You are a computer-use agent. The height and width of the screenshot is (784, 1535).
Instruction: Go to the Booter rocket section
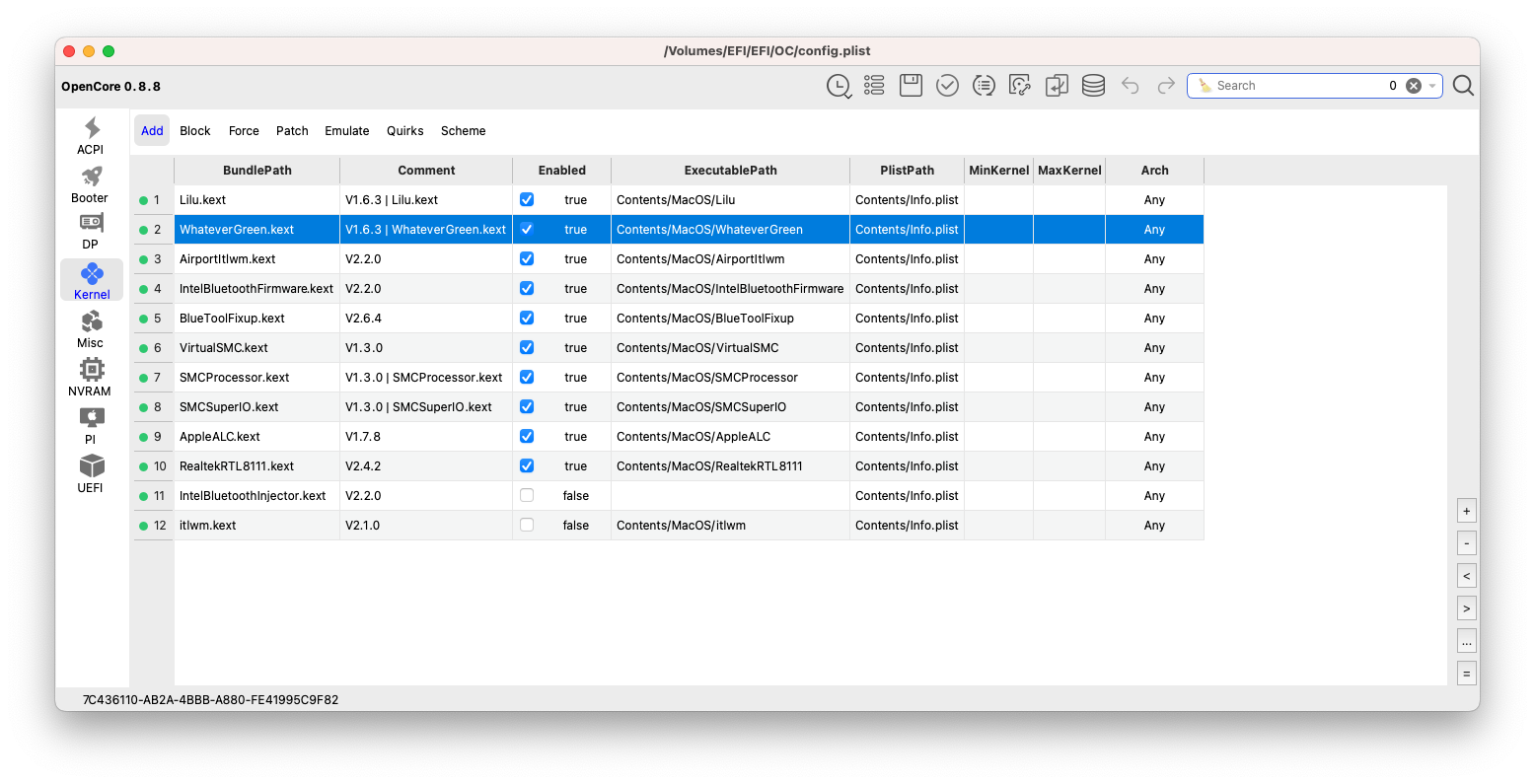[x=91, y=183]
